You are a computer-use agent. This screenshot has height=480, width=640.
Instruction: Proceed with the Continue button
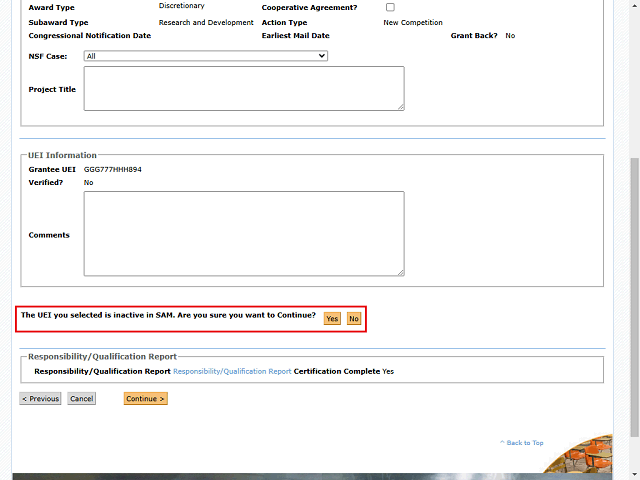146,399
